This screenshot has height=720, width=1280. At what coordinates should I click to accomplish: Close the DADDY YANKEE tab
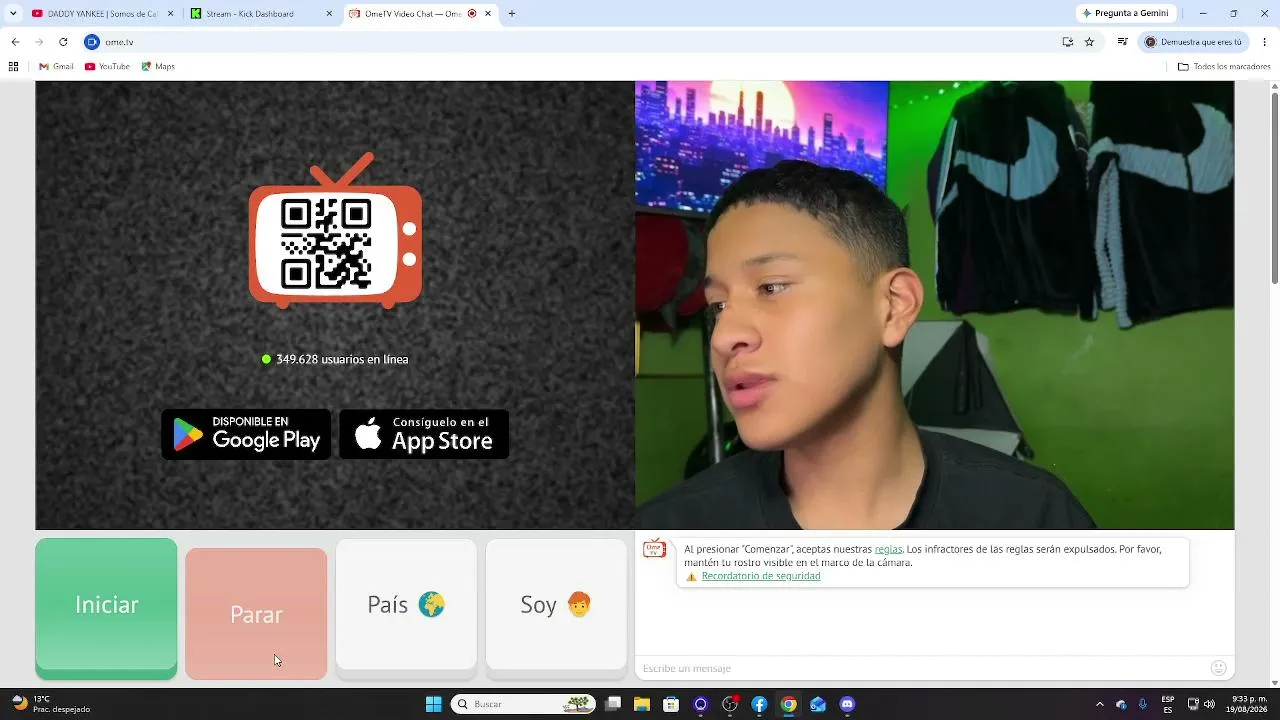(x=171, y=14)
